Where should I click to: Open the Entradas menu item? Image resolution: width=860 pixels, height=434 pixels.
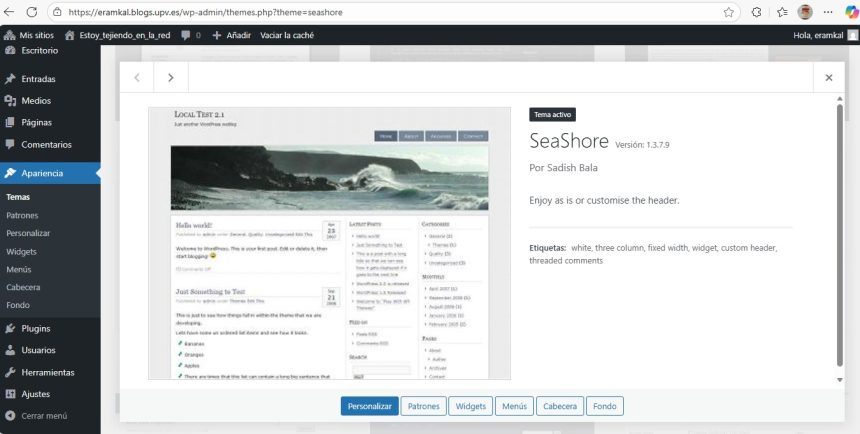click(x=38, y=79)
